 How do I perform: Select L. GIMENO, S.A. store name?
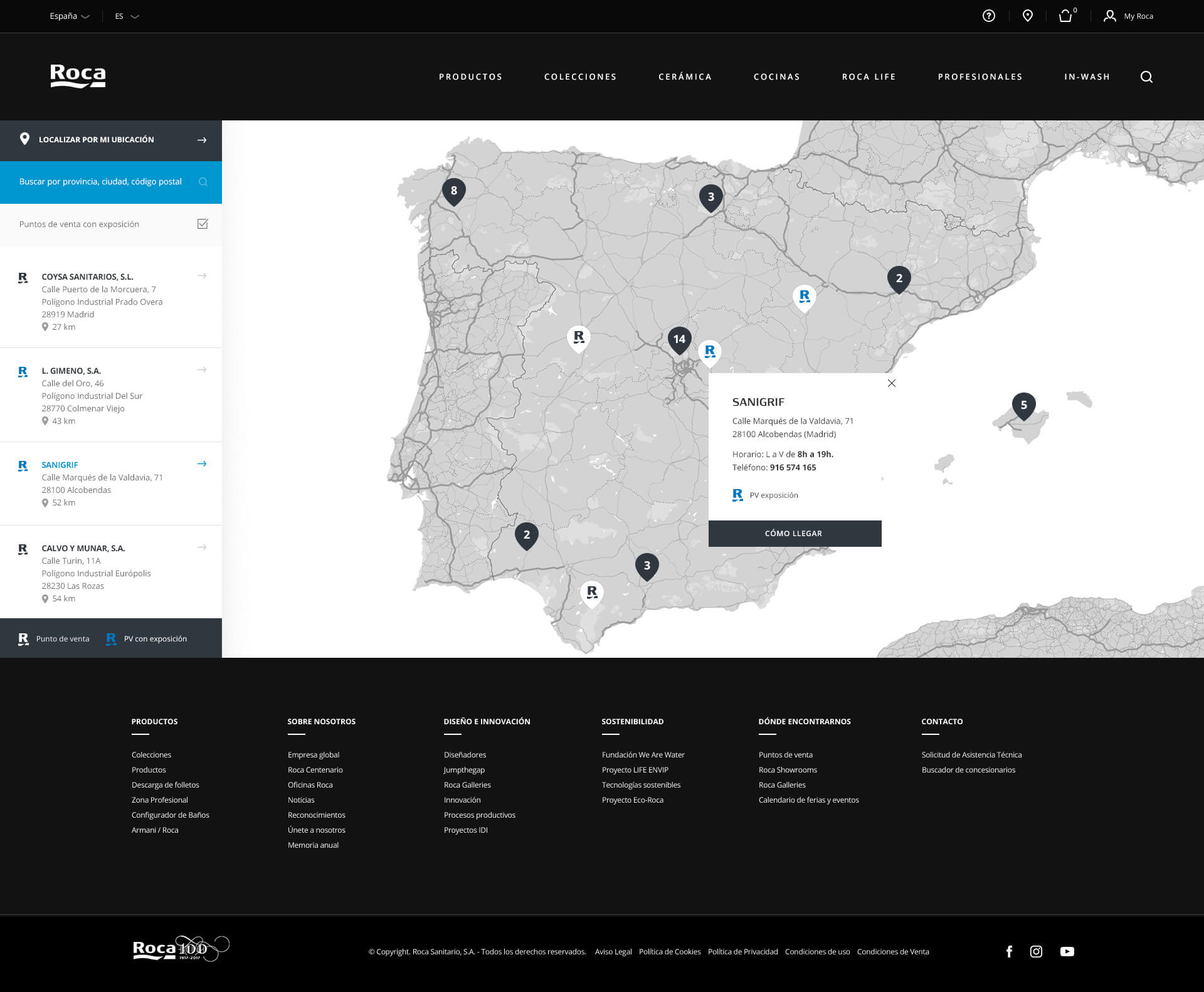click(71, 371)
